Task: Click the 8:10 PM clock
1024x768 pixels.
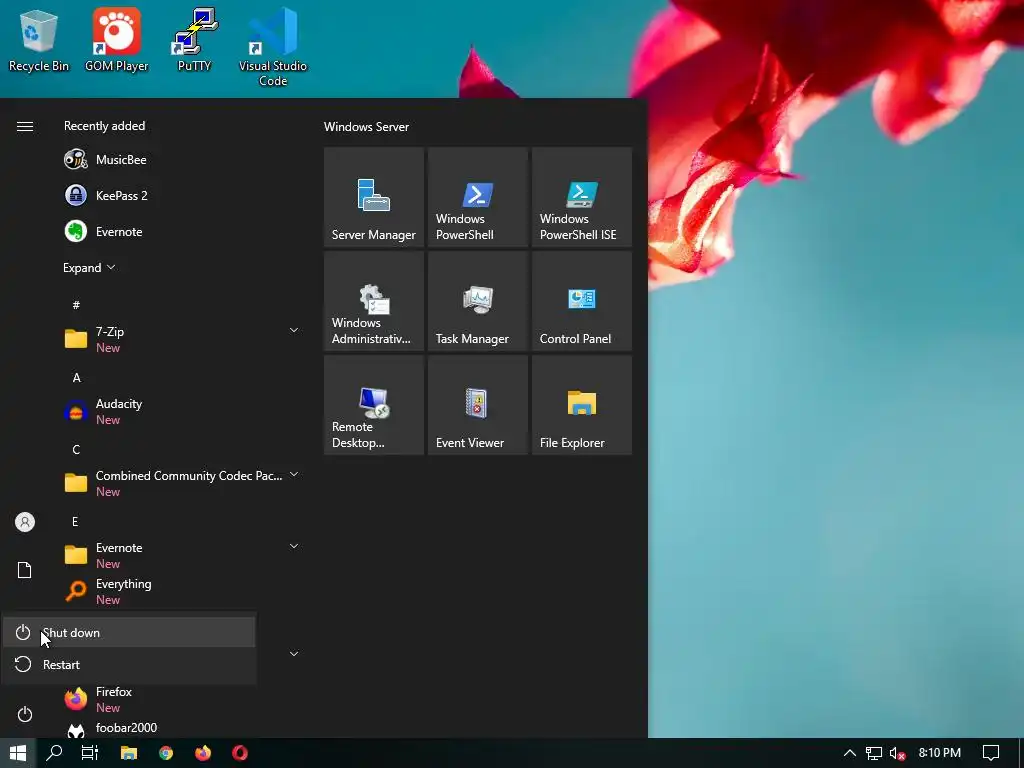Action: click(x=940, y=753)
